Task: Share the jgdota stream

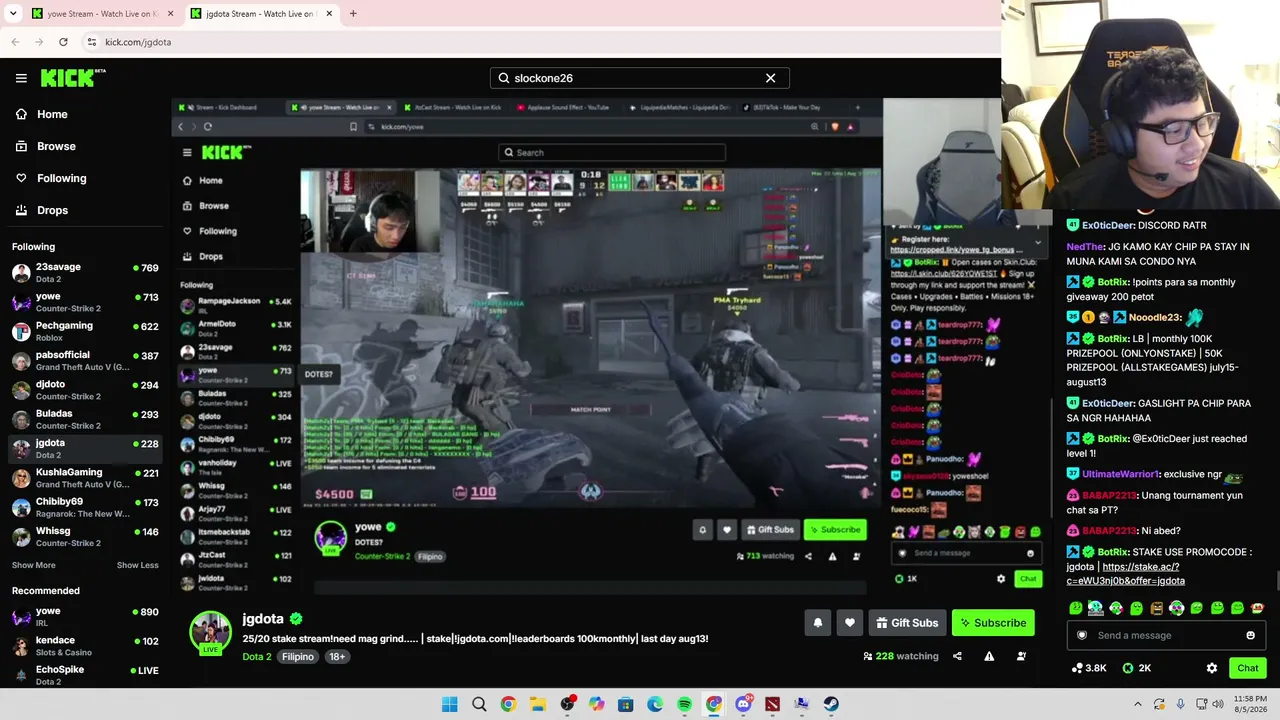Action: click(957, 656)
